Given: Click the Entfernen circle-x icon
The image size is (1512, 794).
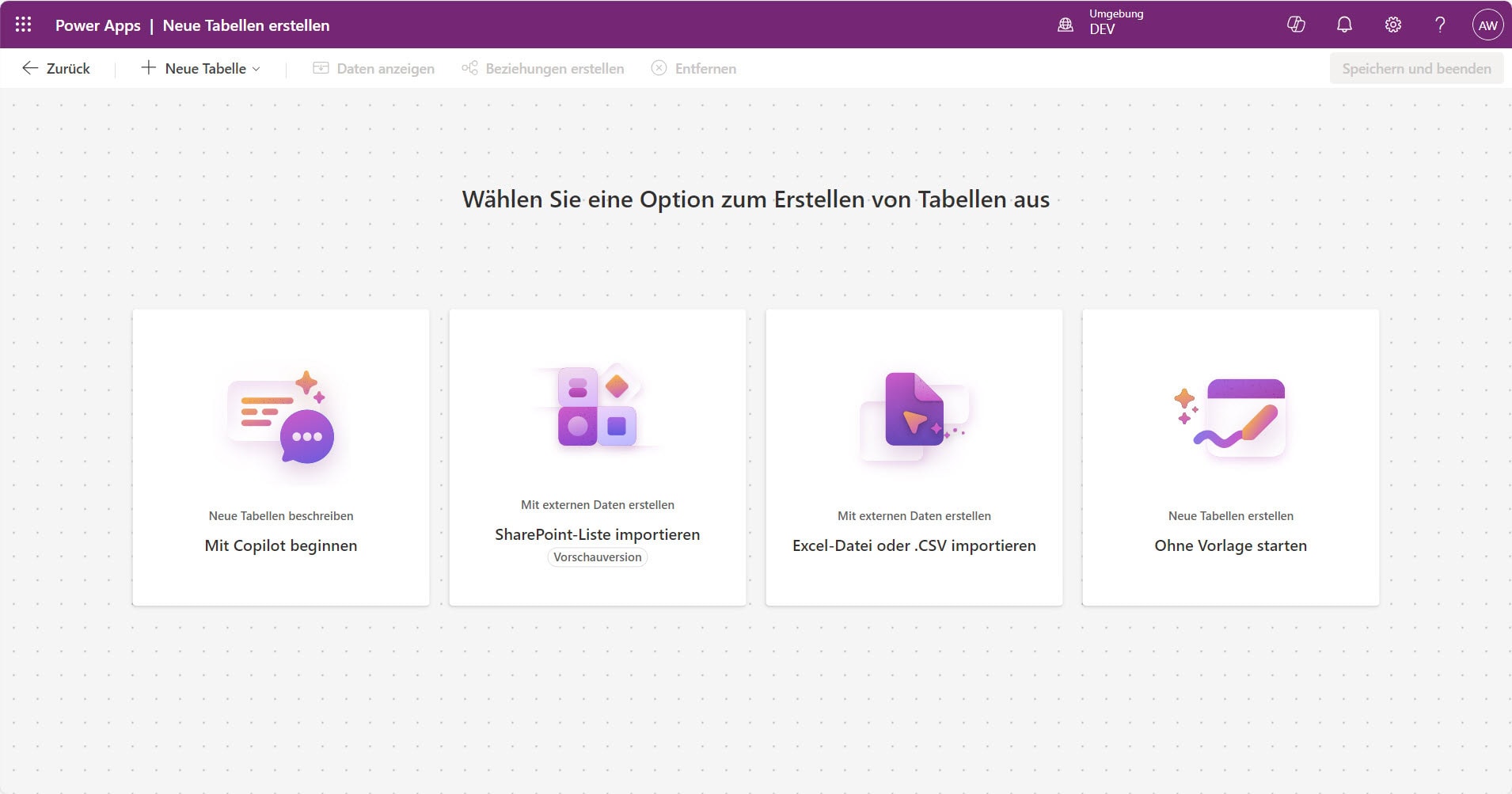Looking at the screenshot, I should point(659,68).
